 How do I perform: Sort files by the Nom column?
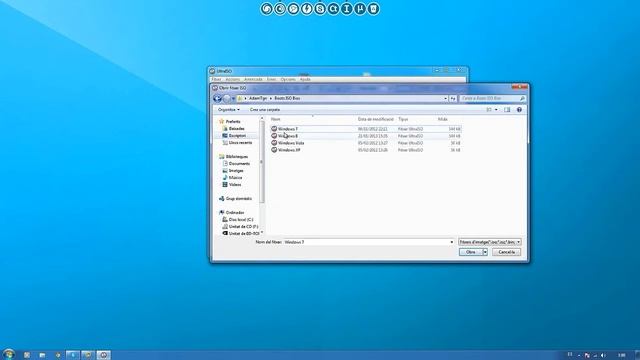pyautogui.click(x=276, y=119)
